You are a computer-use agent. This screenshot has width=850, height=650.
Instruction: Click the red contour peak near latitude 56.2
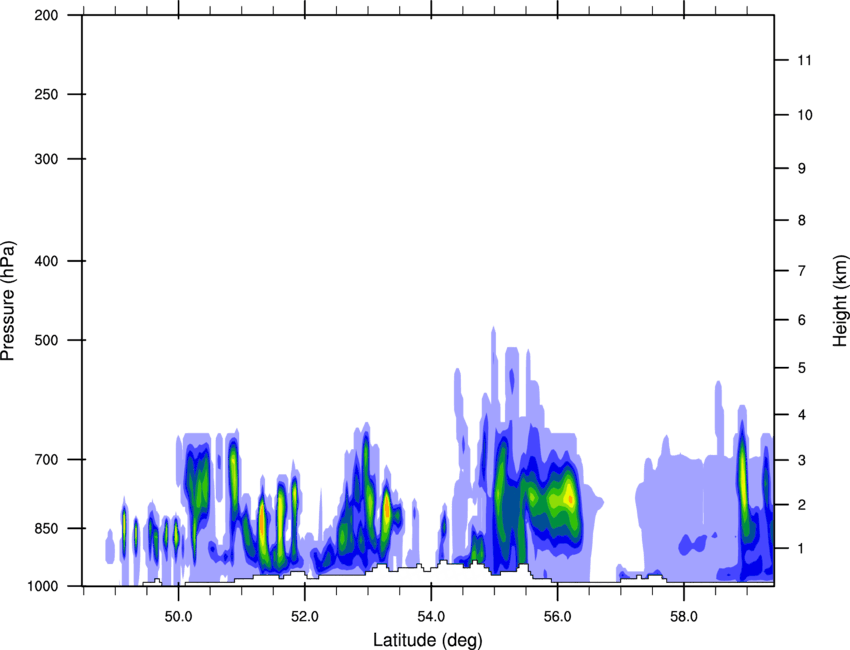point(569,497)
